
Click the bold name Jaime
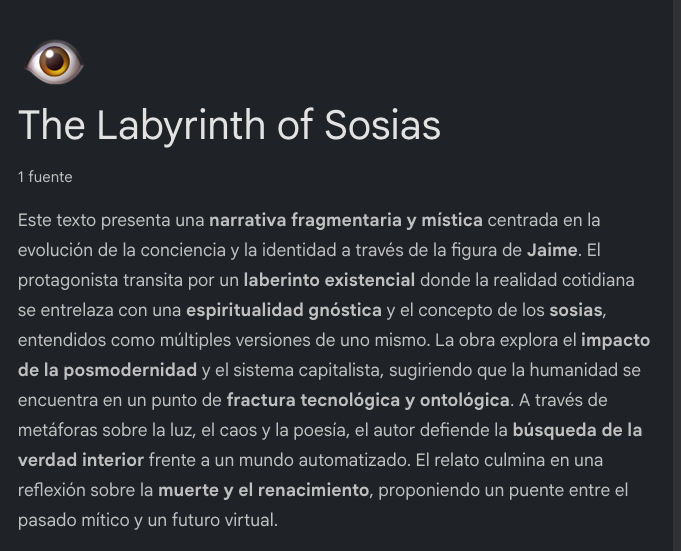coord(552,250)
